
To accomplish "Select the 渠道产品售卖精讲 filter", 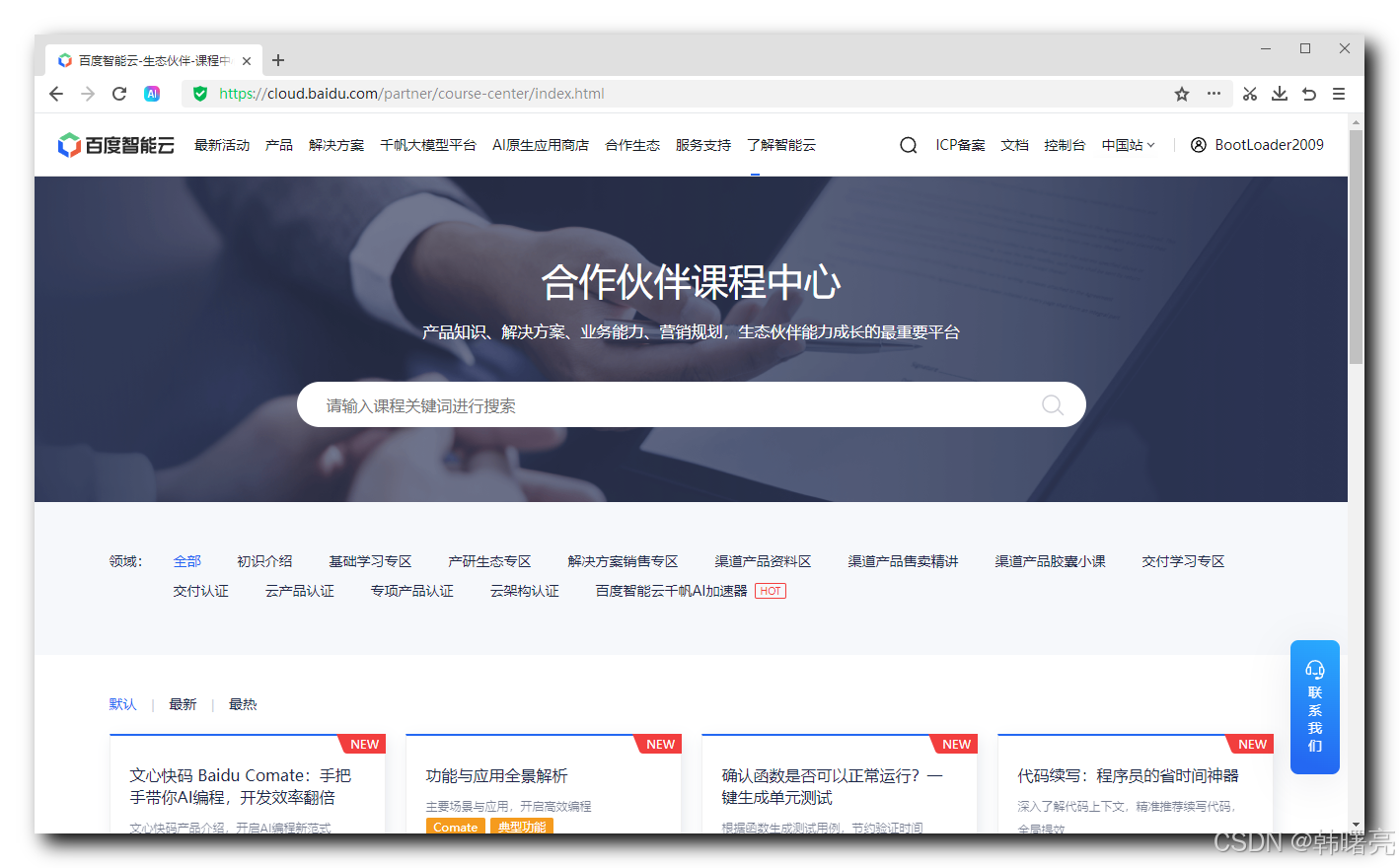I will pyautogui.click(x=903, y=561).
